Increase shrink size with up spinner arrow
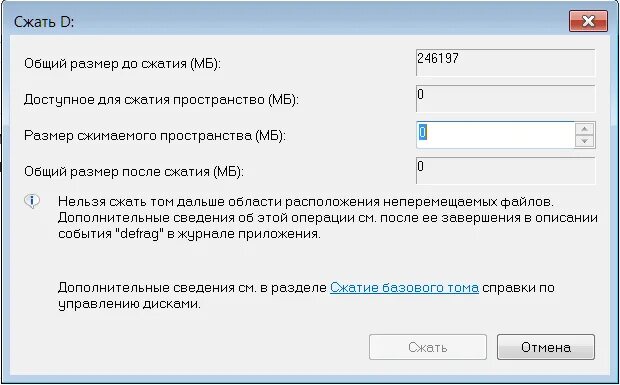 click(584, 128)
